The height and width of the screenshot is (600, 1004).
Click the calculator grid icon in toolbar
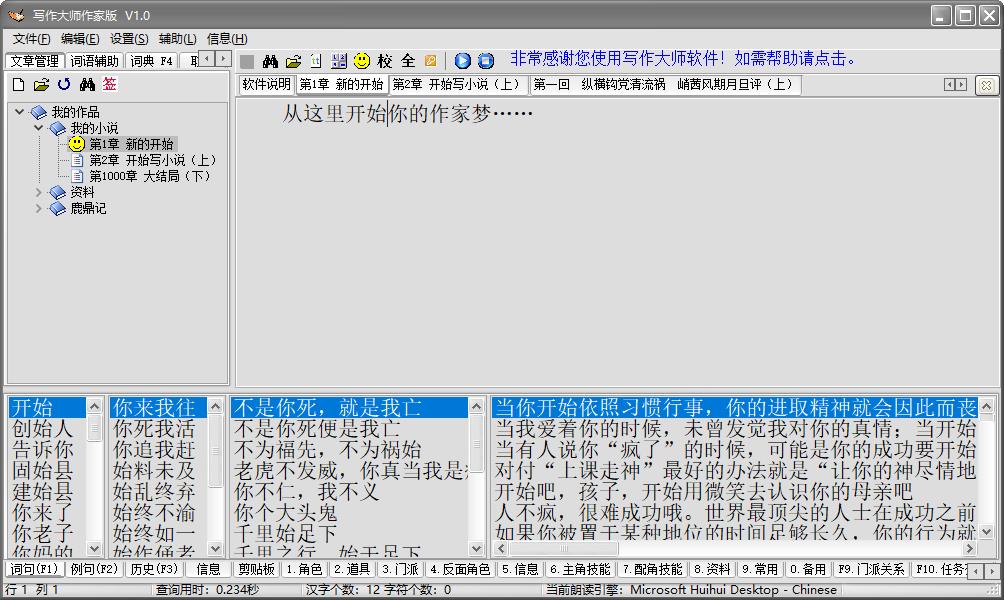339,61
